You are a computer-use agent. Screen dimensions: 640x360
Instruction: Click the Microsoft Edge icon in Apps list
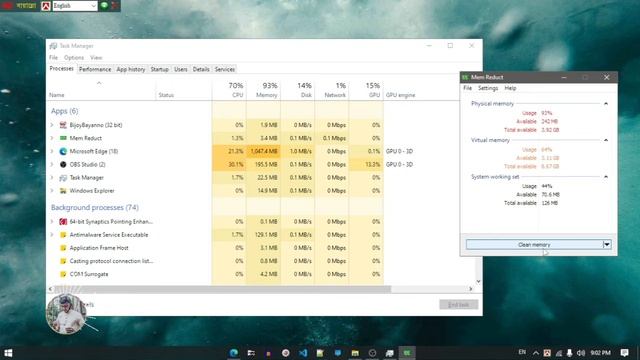tap(63, 151)
